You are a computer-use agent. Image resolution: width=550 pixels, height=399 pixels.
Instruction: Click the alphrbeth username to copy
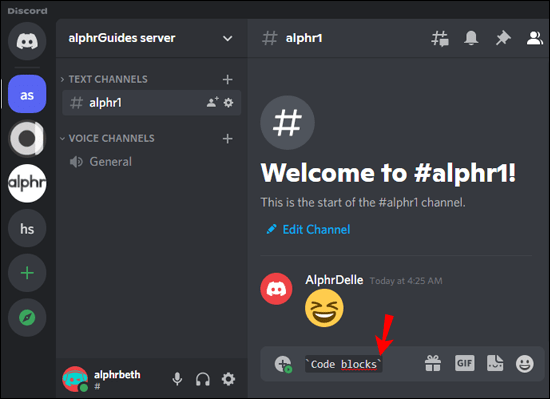[117, 374]
